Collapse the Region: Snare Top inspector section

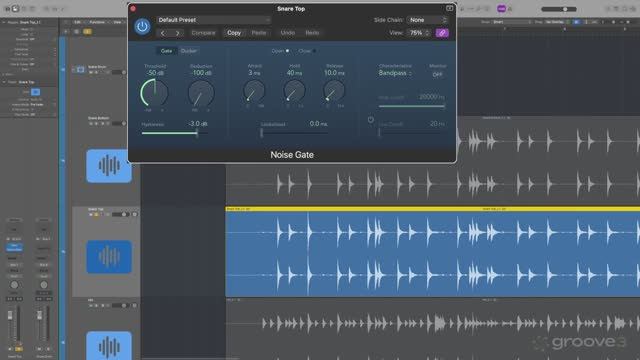[x=4, y=22]
